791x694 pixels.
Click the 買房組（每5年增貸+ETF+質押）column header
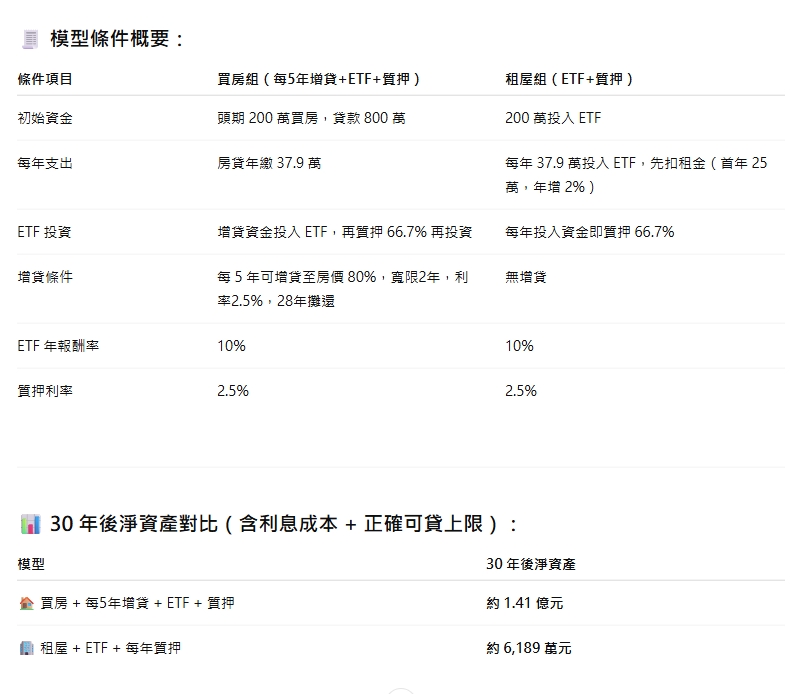pos(319,79)
